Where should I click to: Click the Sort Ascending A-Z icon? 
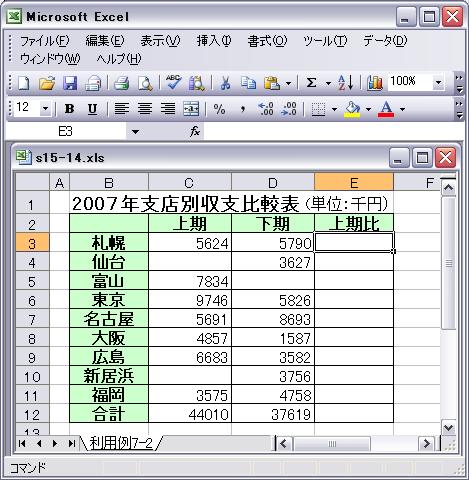346,83
